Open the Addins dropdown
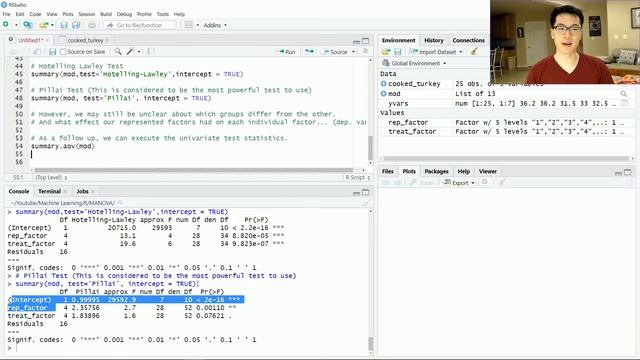 coord(215,25)
